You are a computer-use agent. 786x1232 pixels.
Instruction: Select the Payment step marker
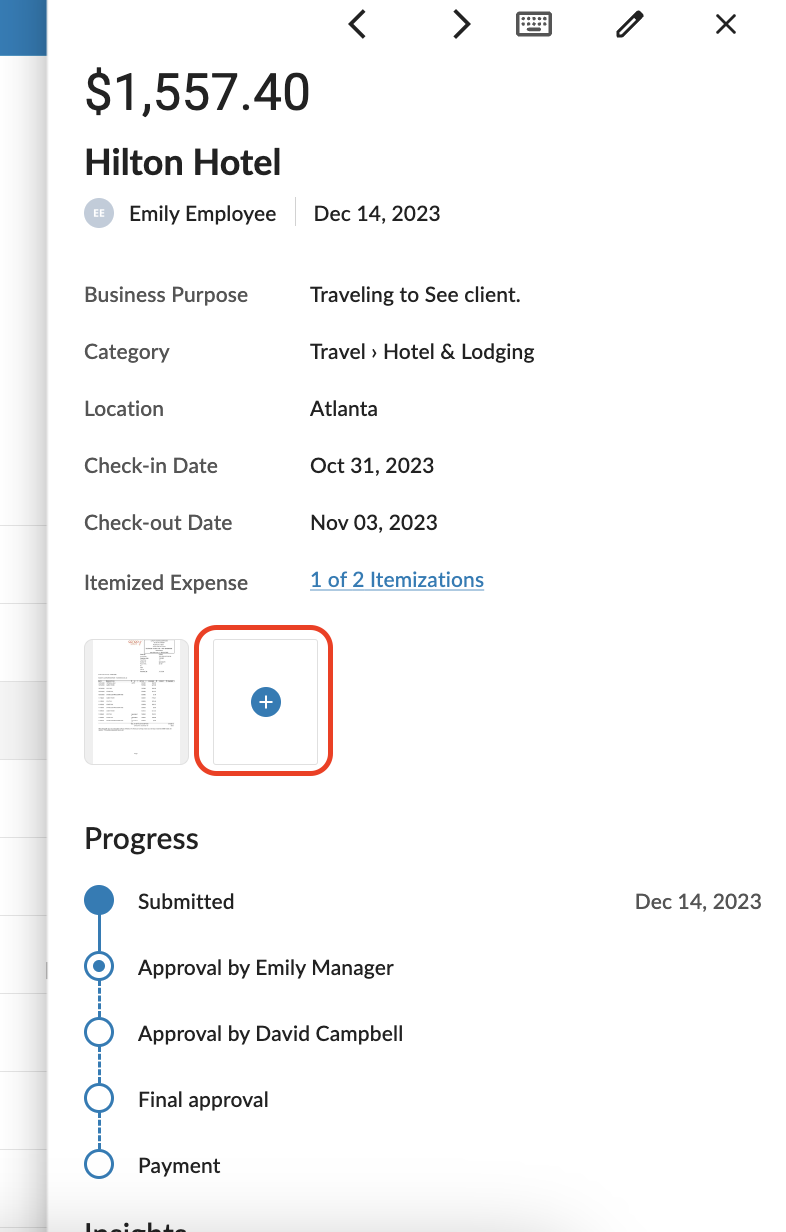(x=99, y=1165)
